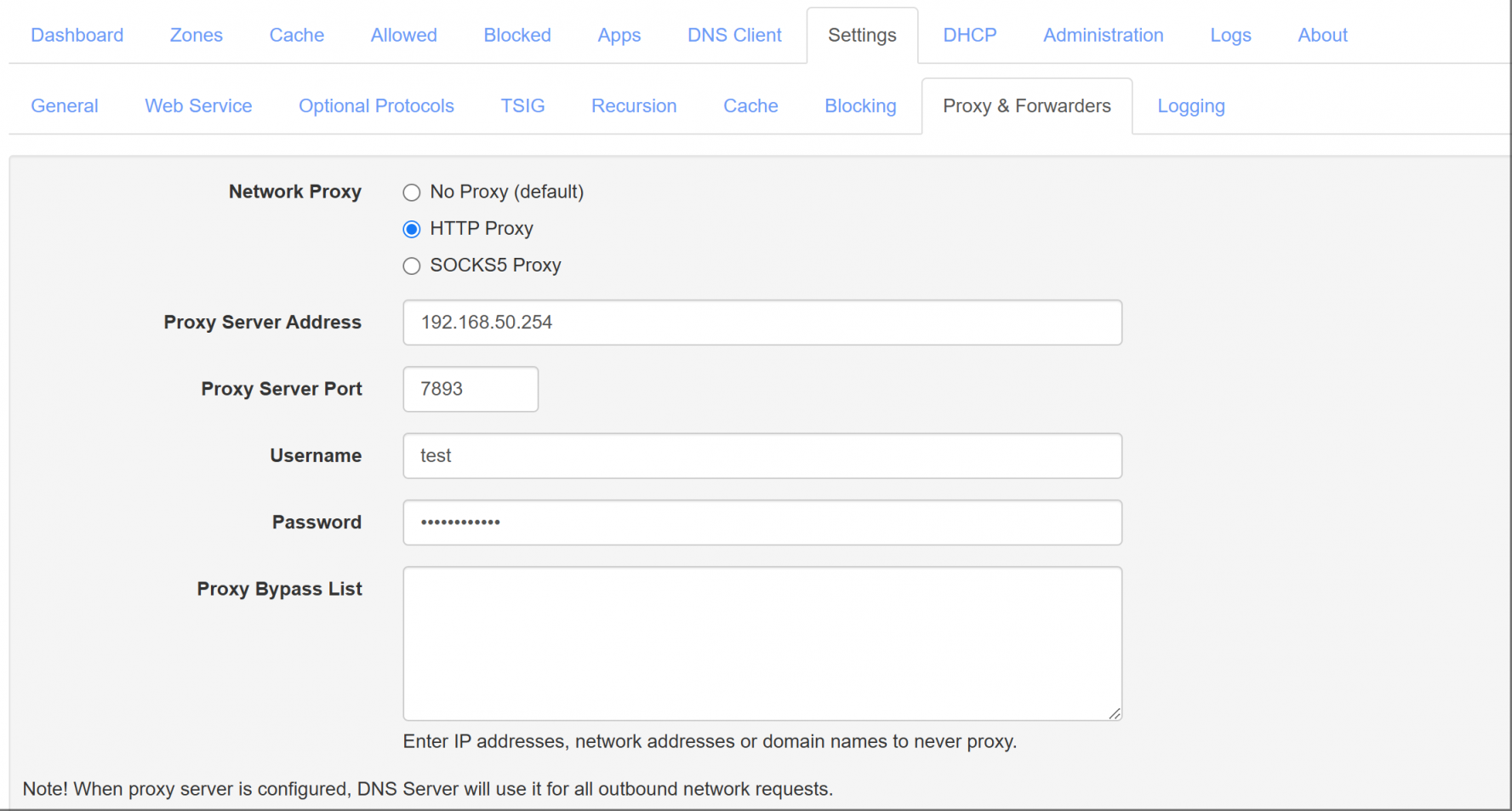Image resolution: width=1512 pixels, height=811 pixels.
Task: Select the No Proxy default option
Action: [412, 192]
